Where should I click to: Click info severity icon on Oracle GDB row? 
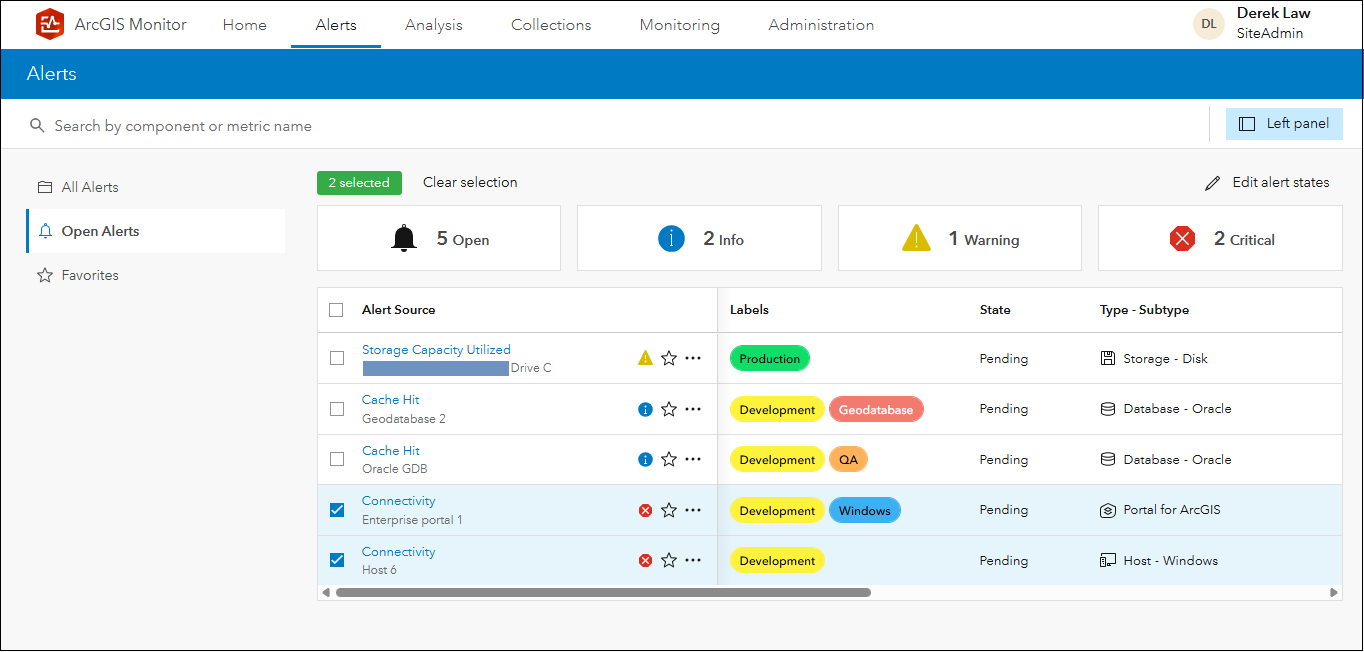tap(645, 460)
